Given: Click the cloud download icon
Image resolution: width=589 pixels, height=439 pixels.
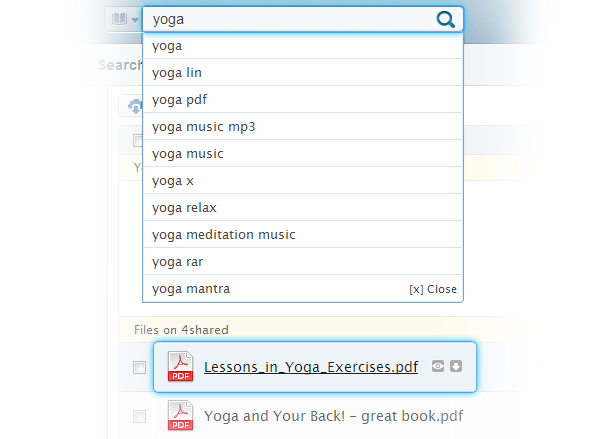Looking at the screenshot, I should (135, 106).
